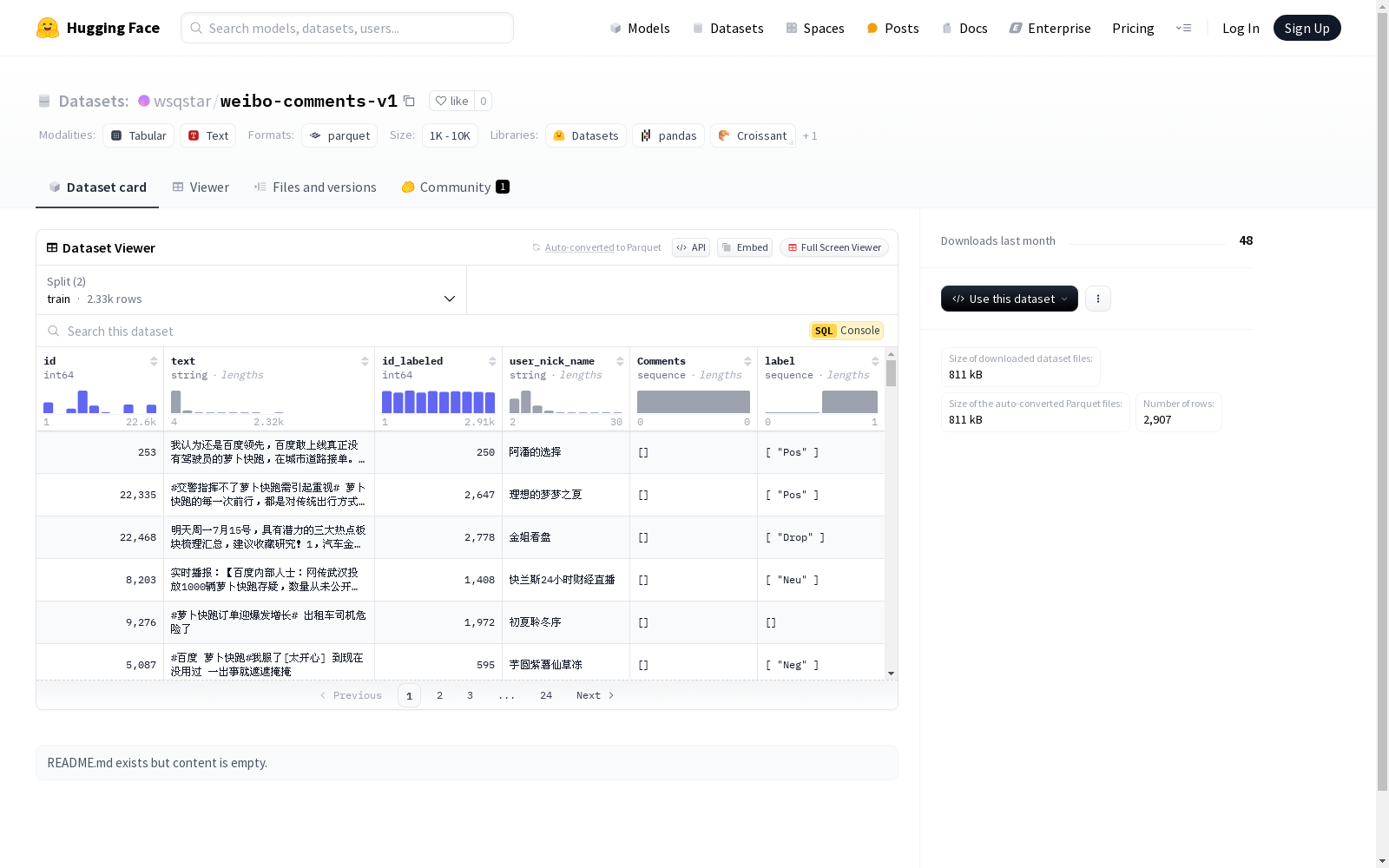Image resolution: width=1389 pixels, height=868 pixels.
Task: Select the parquet format tag
Action: (x=339, y=135)
